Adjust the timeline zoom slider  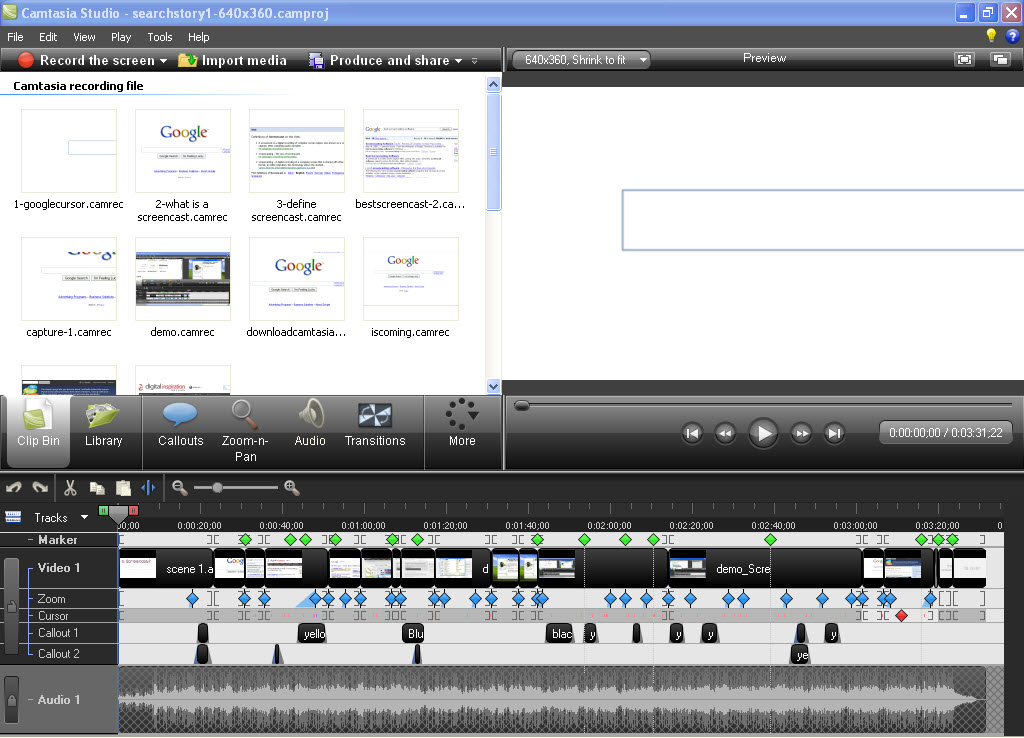[218, 488]
